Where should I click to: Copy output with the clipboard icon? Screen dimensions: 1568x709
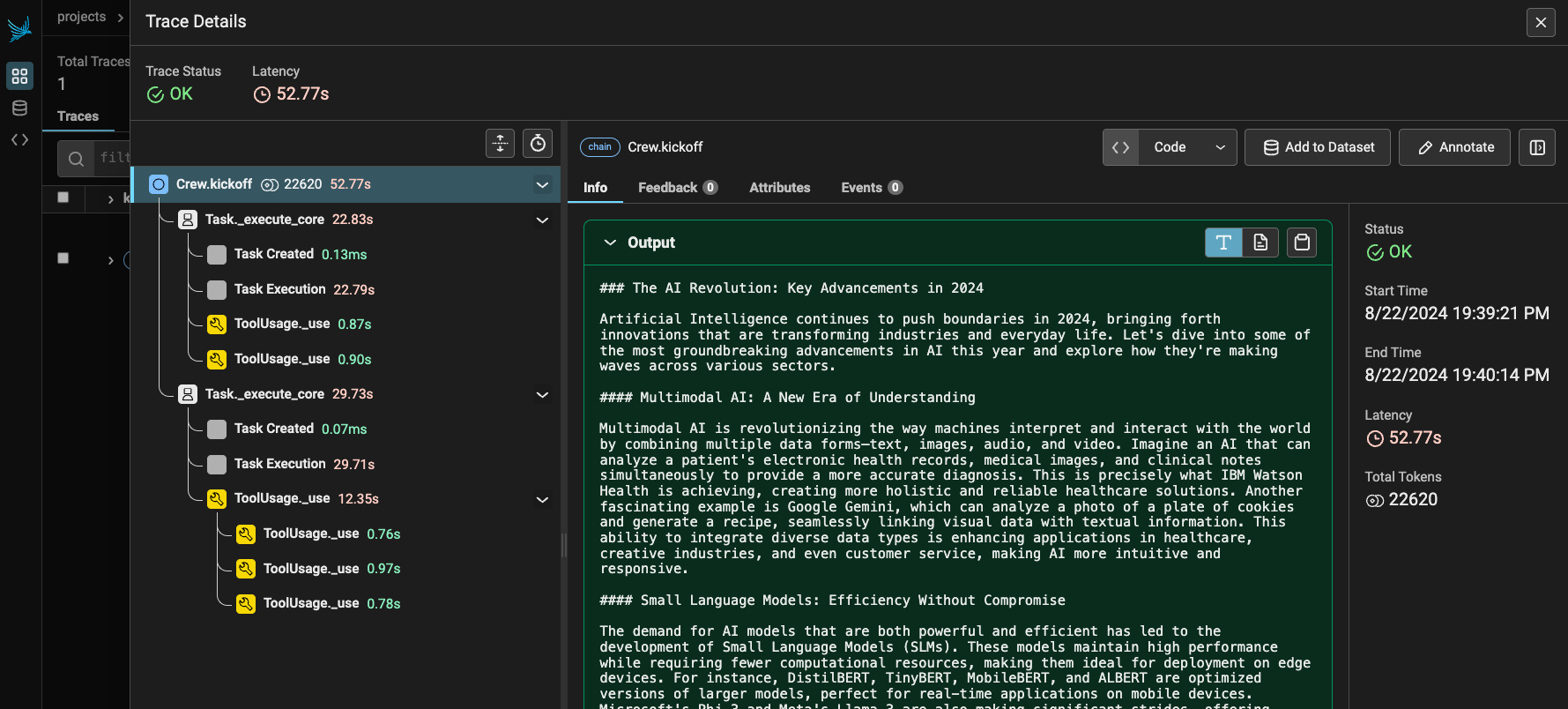1302,243
